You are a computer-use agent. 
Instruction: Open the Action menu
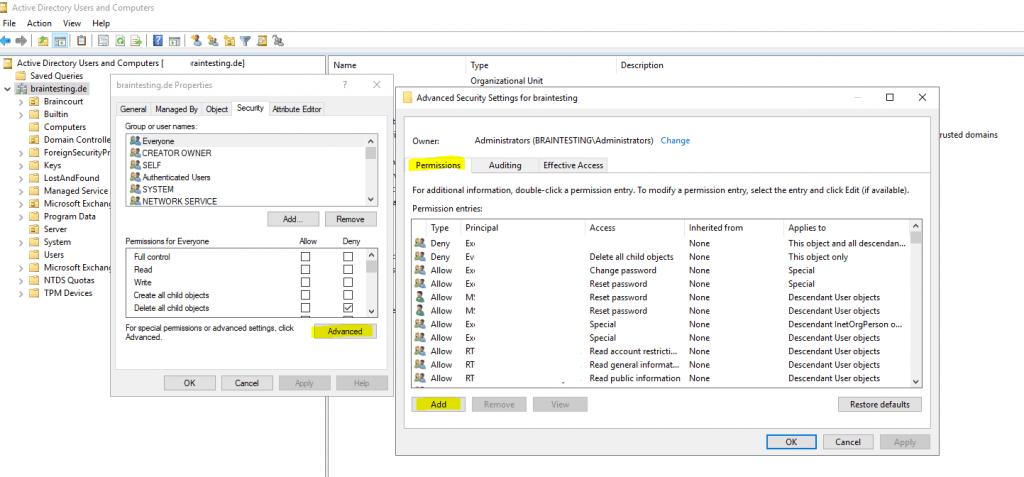[x=39, y=23]
